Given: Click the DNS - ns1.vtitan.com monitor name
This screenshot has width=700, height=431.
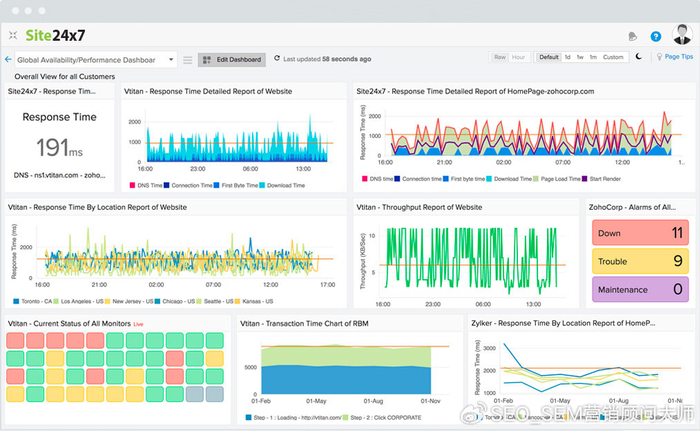Looking at the screenshot, I should pos(59,175).
